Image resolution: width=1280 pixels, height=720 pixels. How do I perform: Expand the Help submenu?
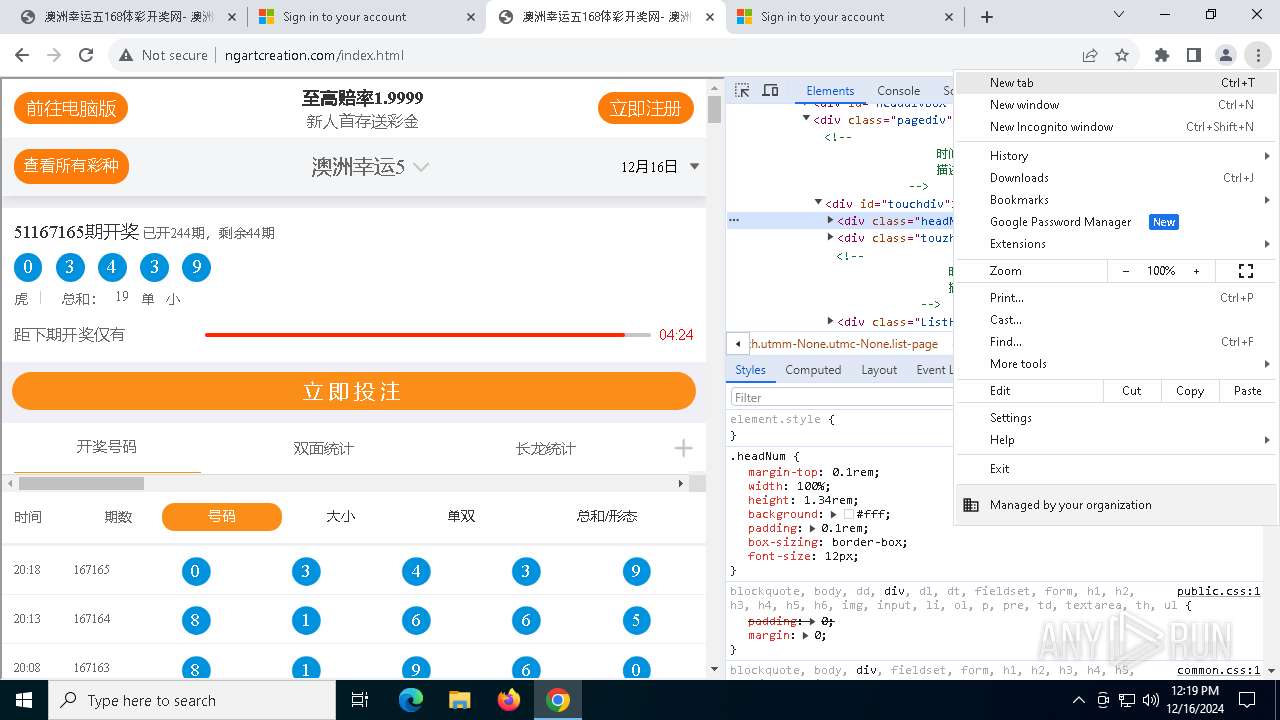[x=1116, y=440]
